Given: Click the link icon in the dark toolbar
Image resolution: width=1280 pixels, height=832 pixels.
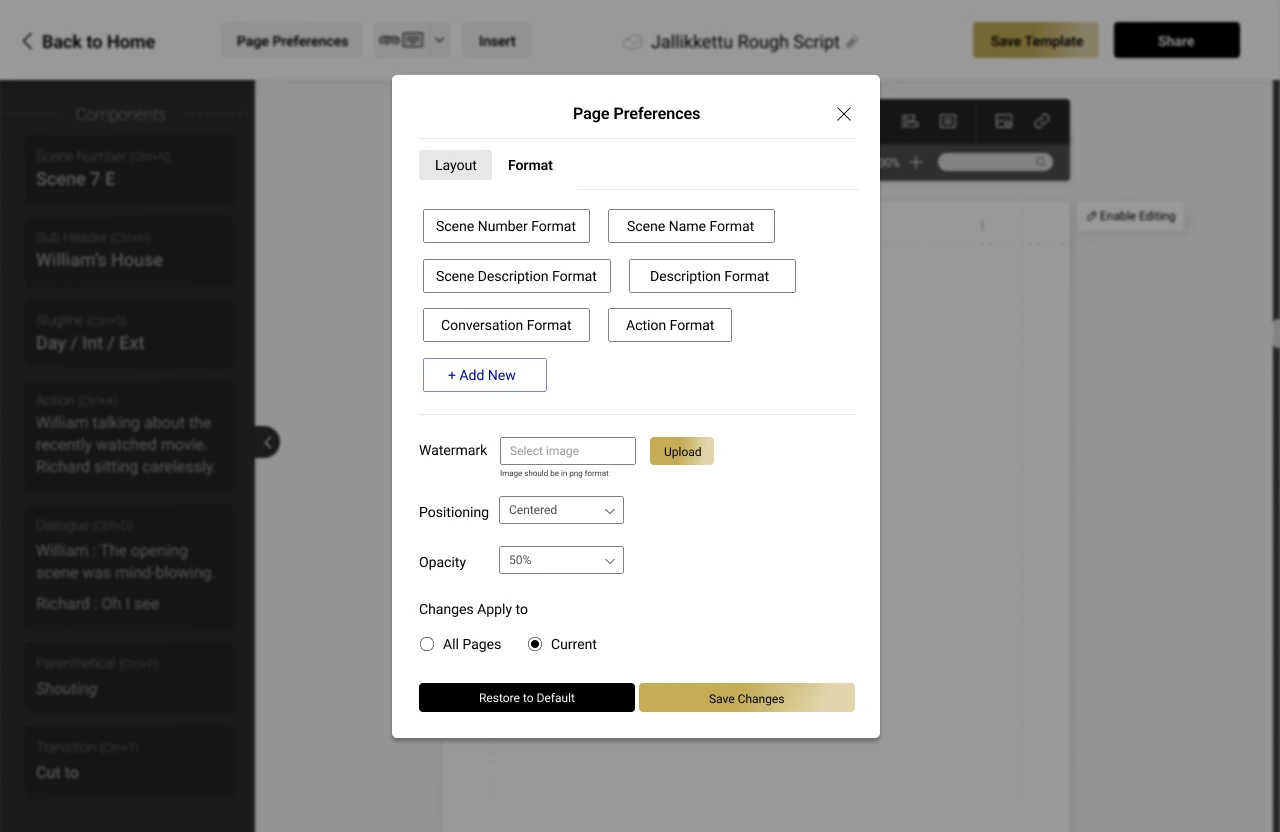Looking at the screenshot, I should 1042,121.
